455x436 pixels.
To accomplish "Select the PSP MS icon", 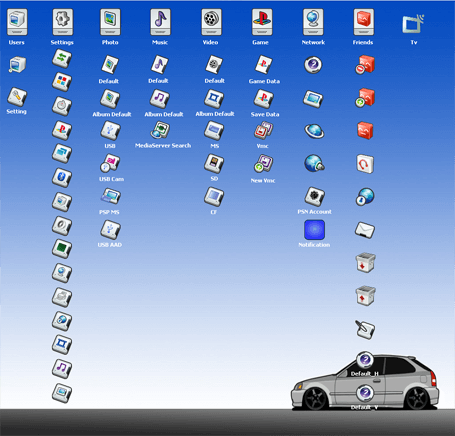I will point(111,196).
